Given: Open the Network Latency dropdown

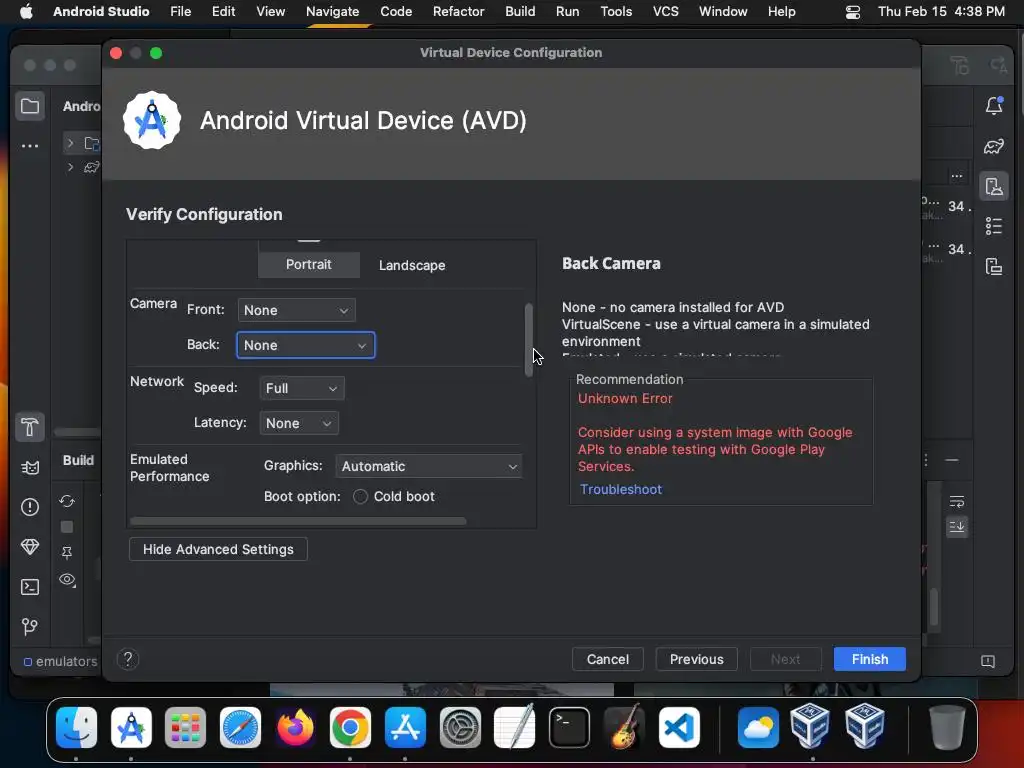Looking at the screenshot, I should pyautogui.click(x=299, y=423).
